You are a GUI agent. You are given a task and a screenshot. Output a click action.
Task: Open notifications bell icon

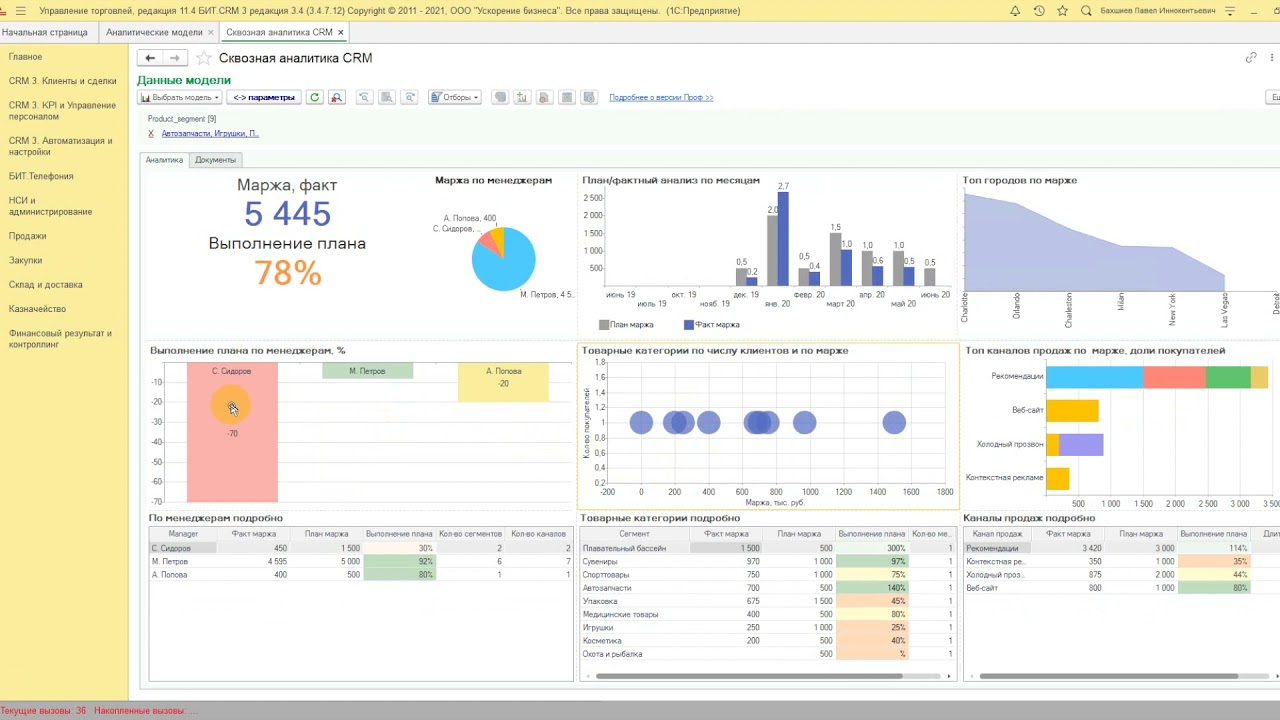1015,11
